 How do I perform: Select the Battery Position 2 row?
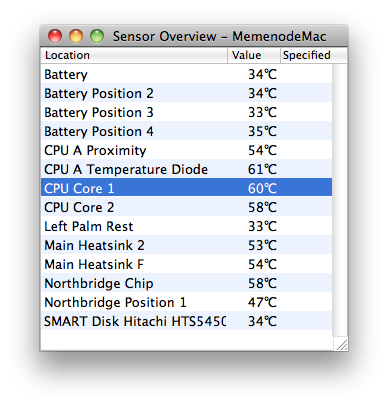coord(186,93)
